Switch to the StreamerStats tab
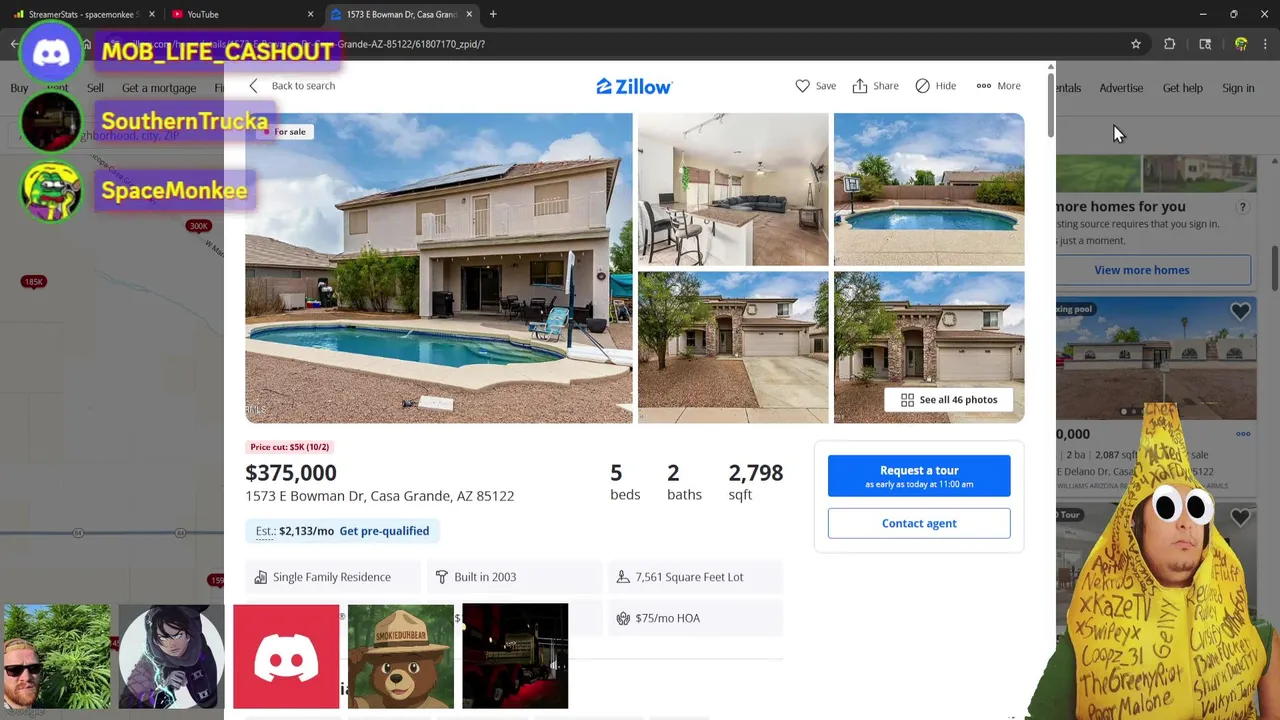Screen dimensions: 1280x720 85,14
